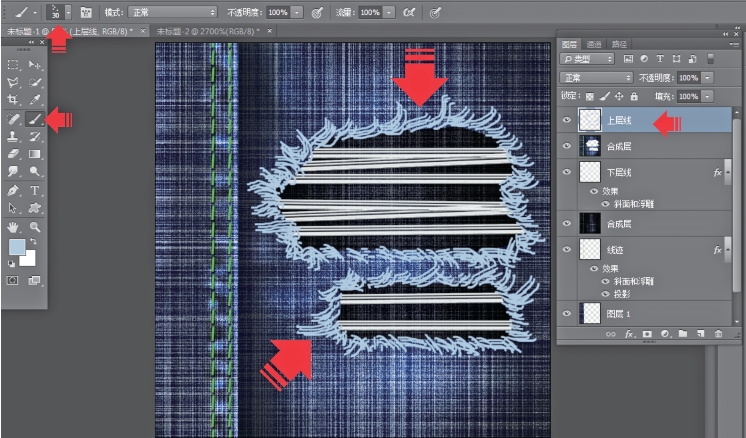The height and width of the screenshot is (438, 746).
Task: Pick the horizontal Type tool
Action: pyautogui.click(x=35, y=190)
